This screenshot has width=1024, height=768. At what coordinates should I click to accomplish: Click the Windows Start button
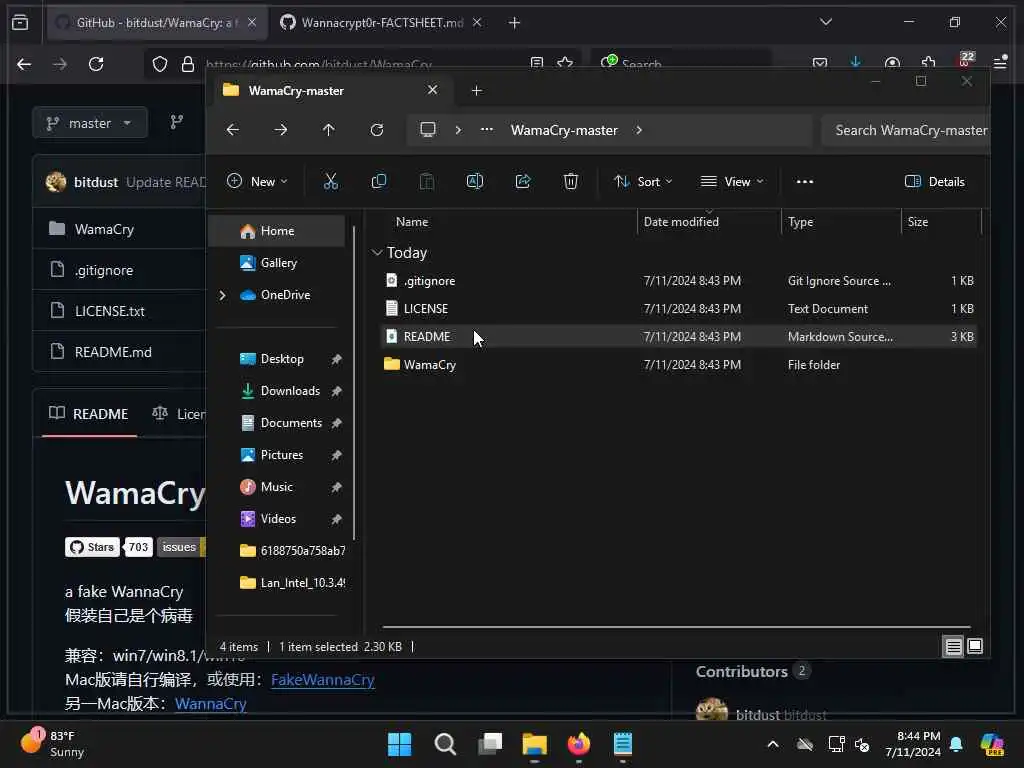400,744
